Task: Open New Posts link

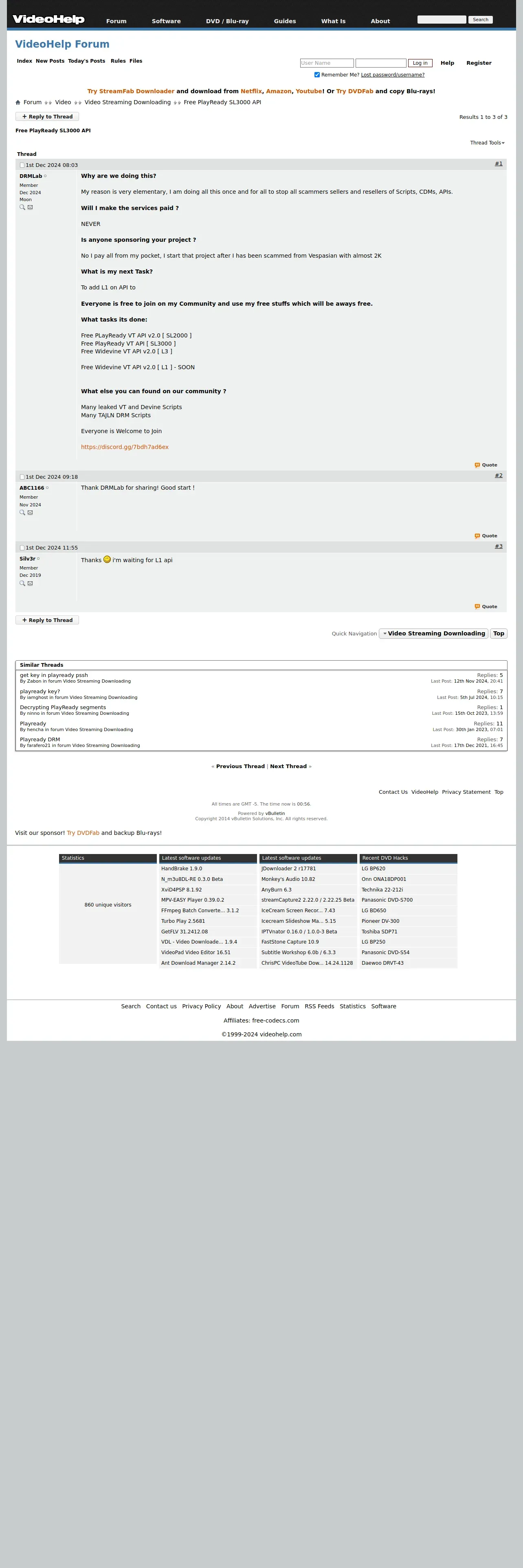Action: (x=50, y=61)
